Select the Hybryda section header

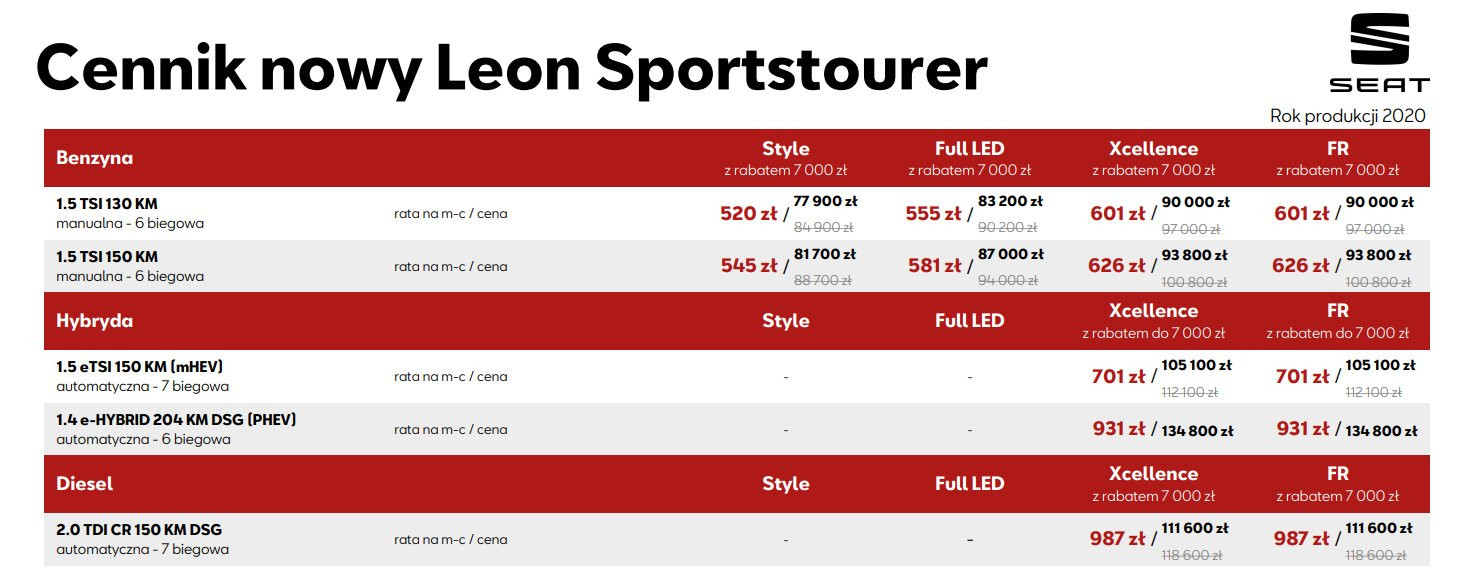pos(95,321)
